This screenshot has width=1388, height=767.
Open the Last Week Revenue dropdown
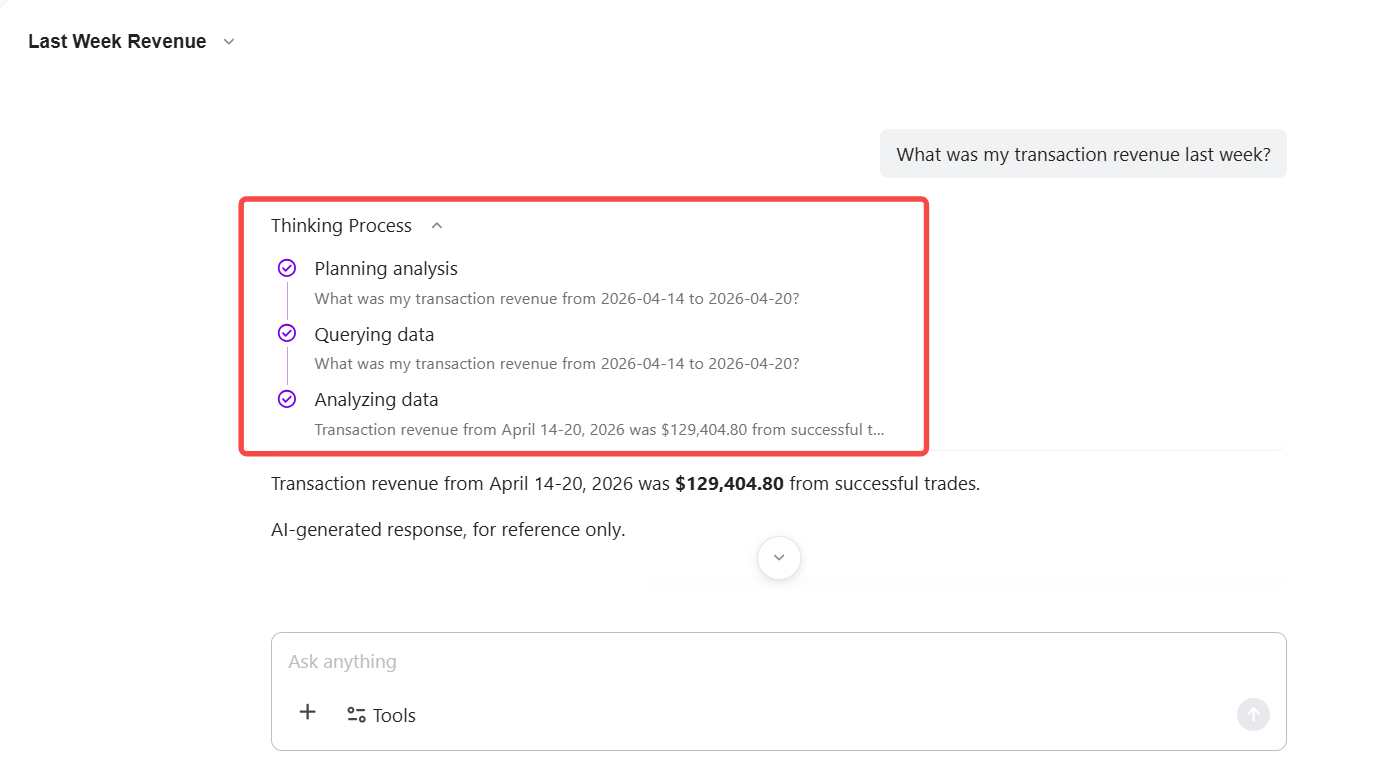point(229,42)
